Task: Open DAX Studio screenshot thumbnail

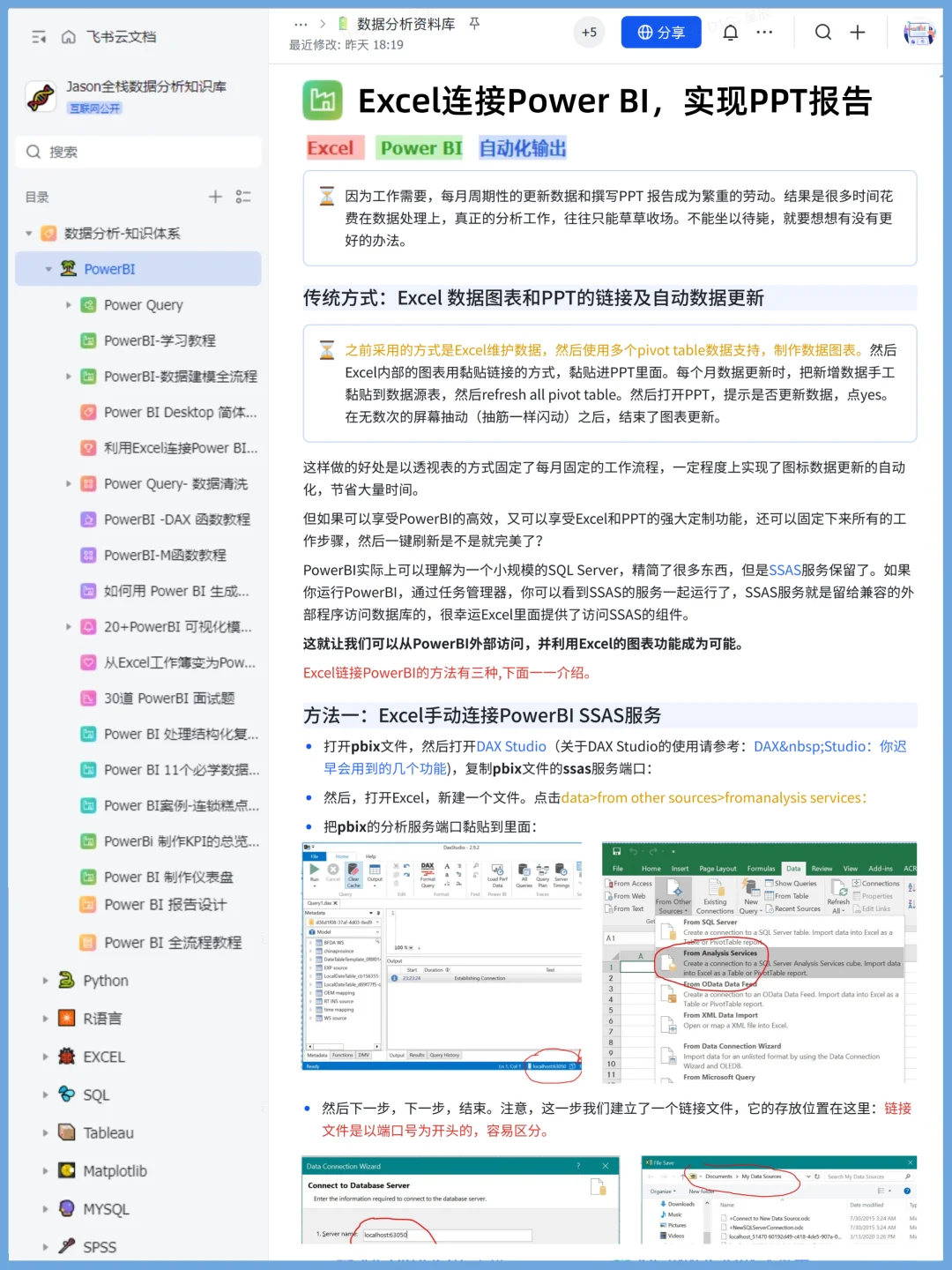Action: click(x=442, y=957)
